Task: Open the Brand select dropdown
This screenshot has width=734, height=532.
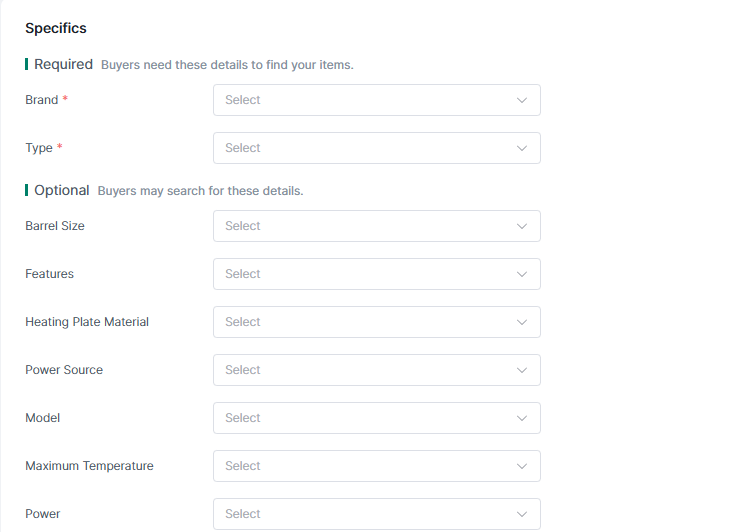Action: [376, 100]
